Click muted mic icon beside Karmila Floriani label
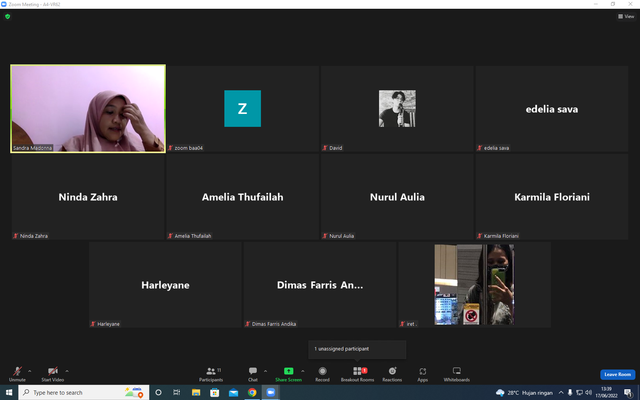Image resolution: width=640 pixels, height=400 pixels. (x=480, y=236)
